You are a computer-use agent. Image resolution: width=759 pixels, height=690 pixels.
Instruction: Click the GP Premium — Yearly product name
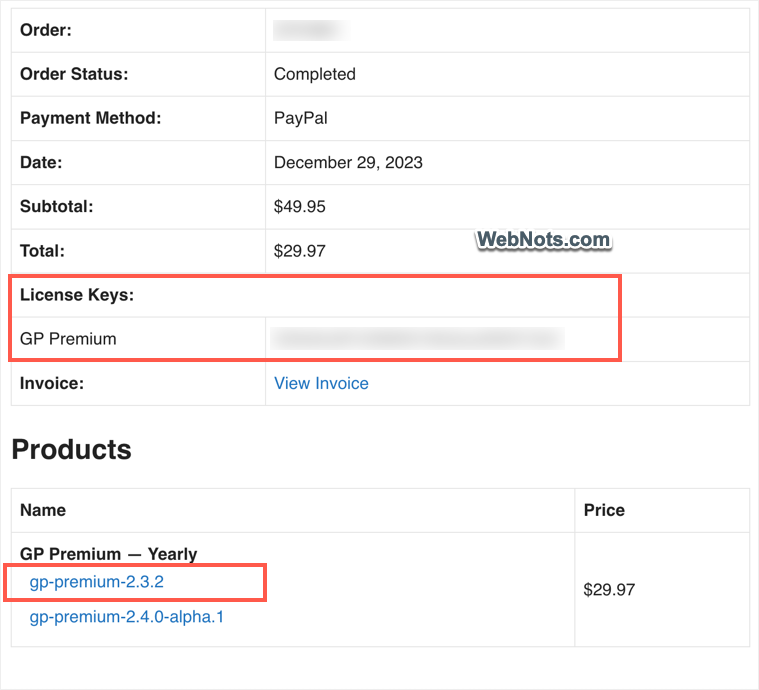(108, 553)
